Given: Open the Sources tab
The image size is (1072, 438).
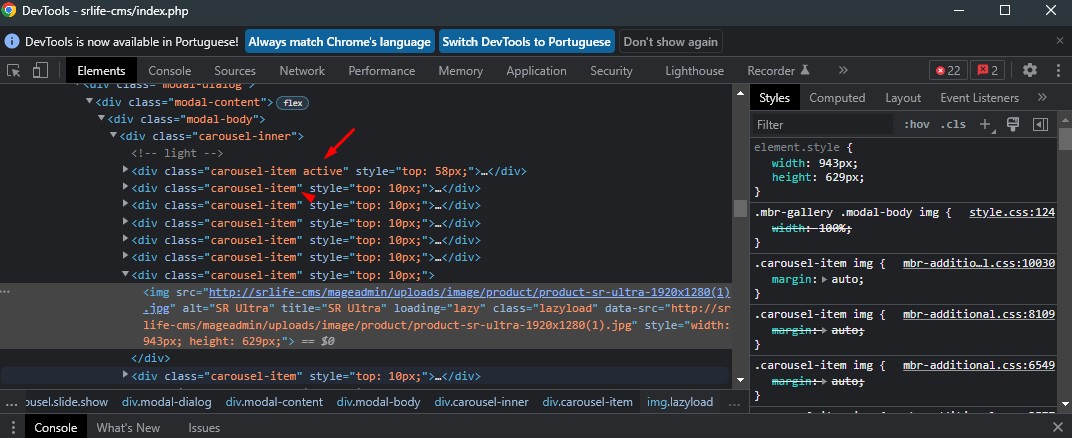Looking at the screenshot, I should [x=234, y=70].
